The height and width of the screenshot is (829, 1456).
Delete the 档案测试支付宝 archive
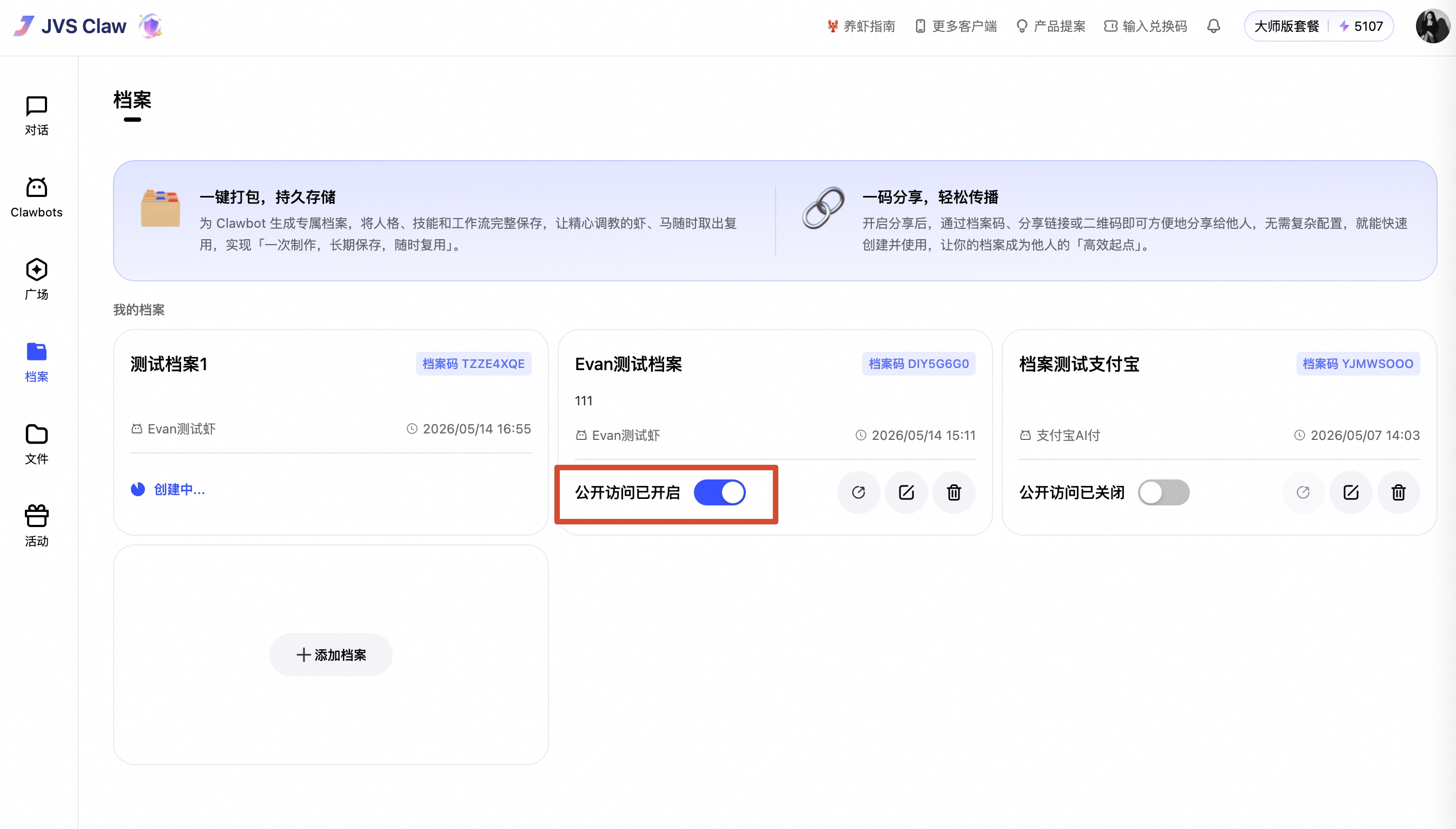pos(1399,492)
